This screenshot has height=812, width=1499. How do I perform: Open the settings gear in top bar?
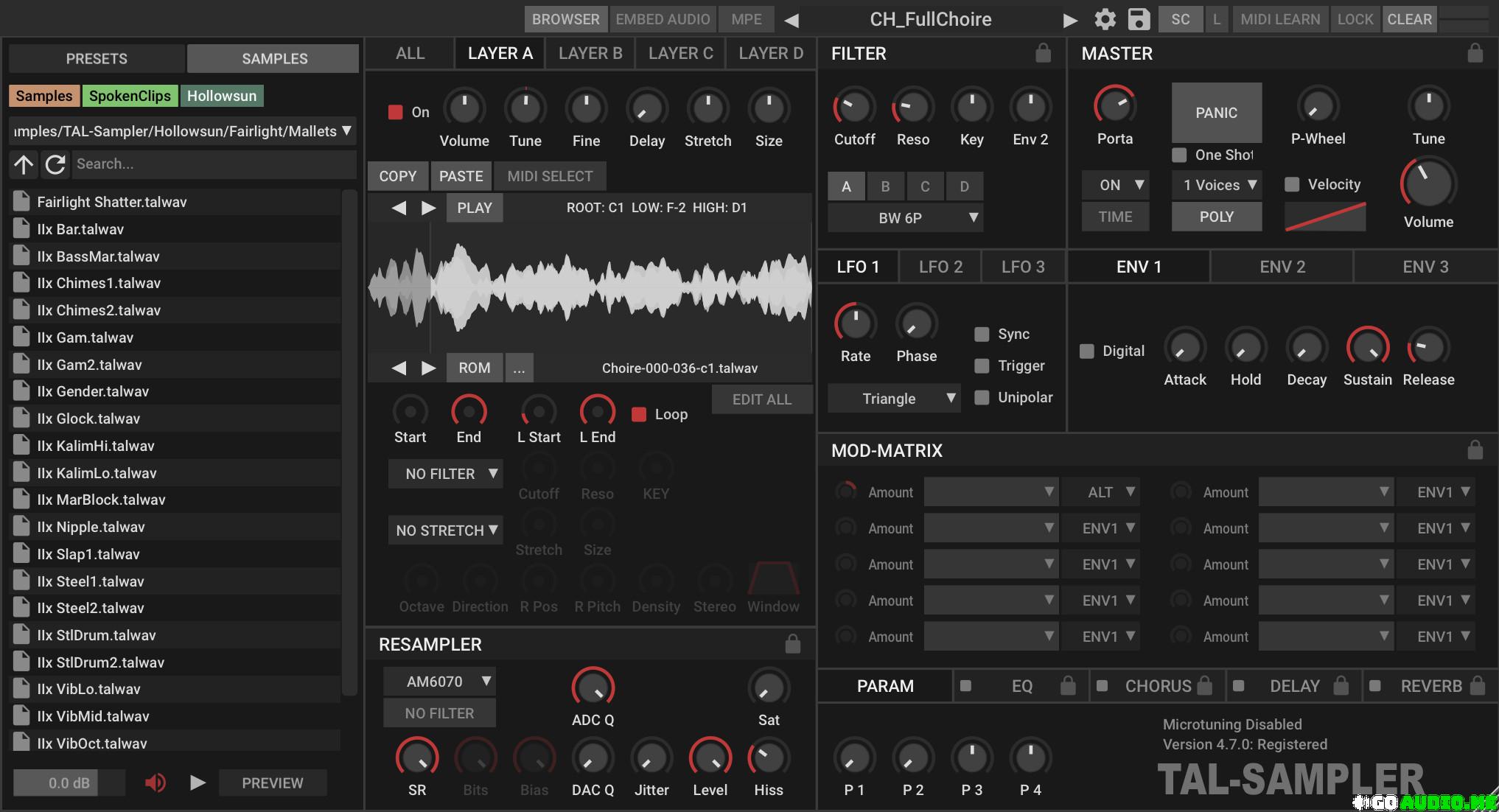tap(1105, 19)
